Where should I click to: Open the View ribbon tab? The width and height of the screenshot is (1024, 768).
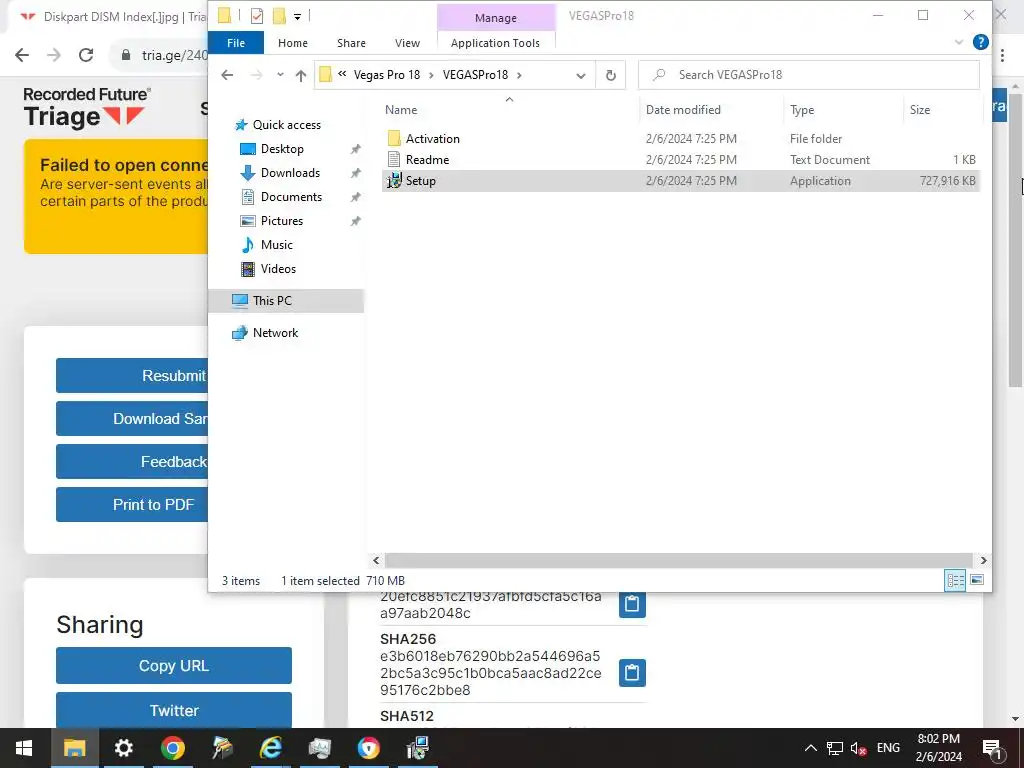point(408,43)
